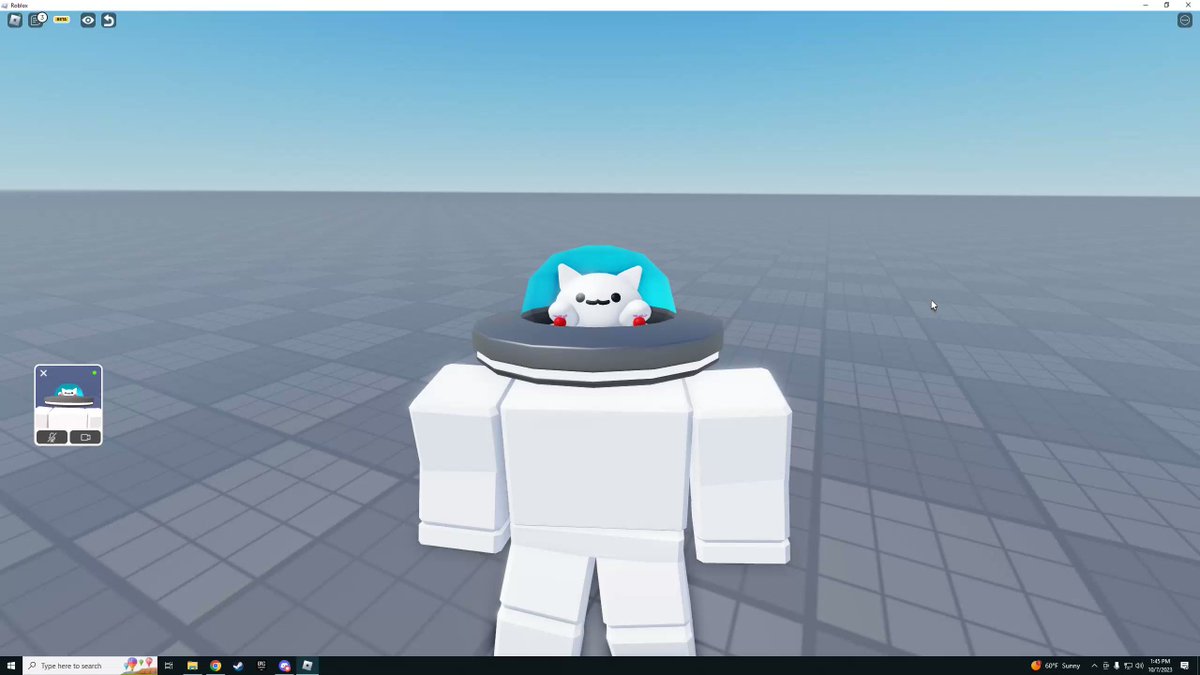Open the network icon in system tray
Screen dimensions: 1200x675
coord(1128,665)
